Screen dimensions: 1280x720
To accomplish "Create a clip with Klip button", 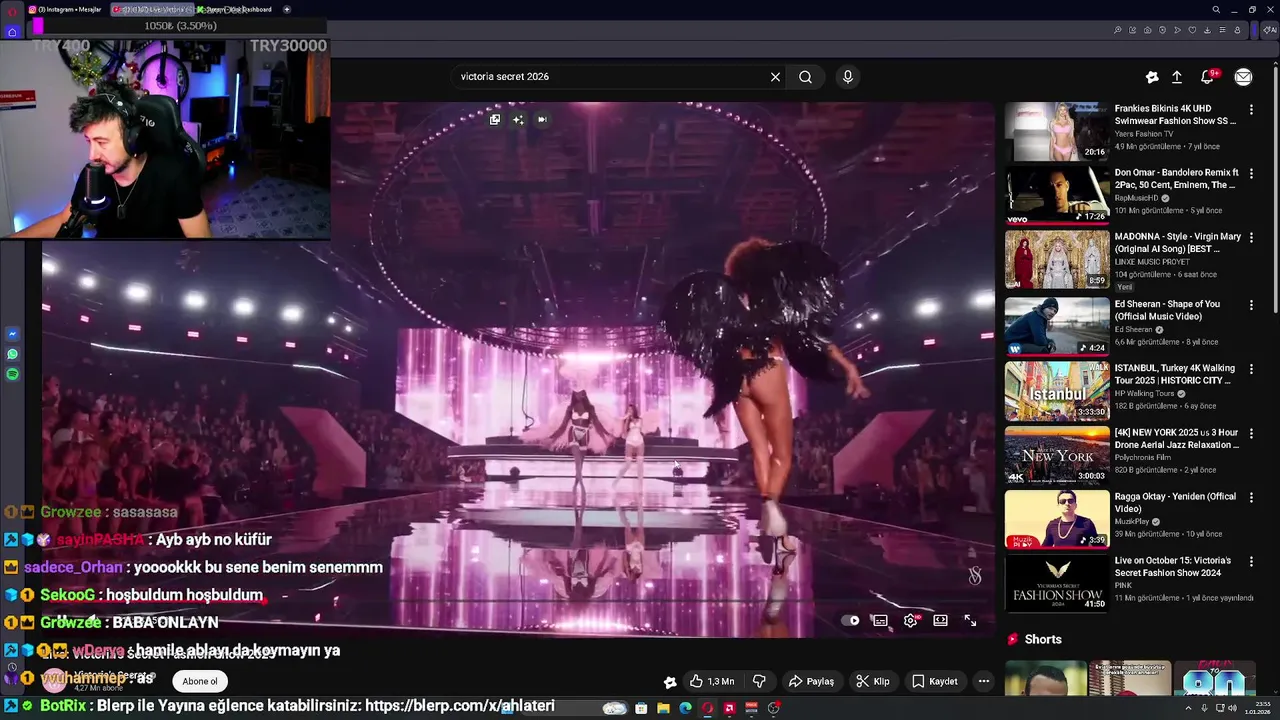I will [x=872, y=681].
